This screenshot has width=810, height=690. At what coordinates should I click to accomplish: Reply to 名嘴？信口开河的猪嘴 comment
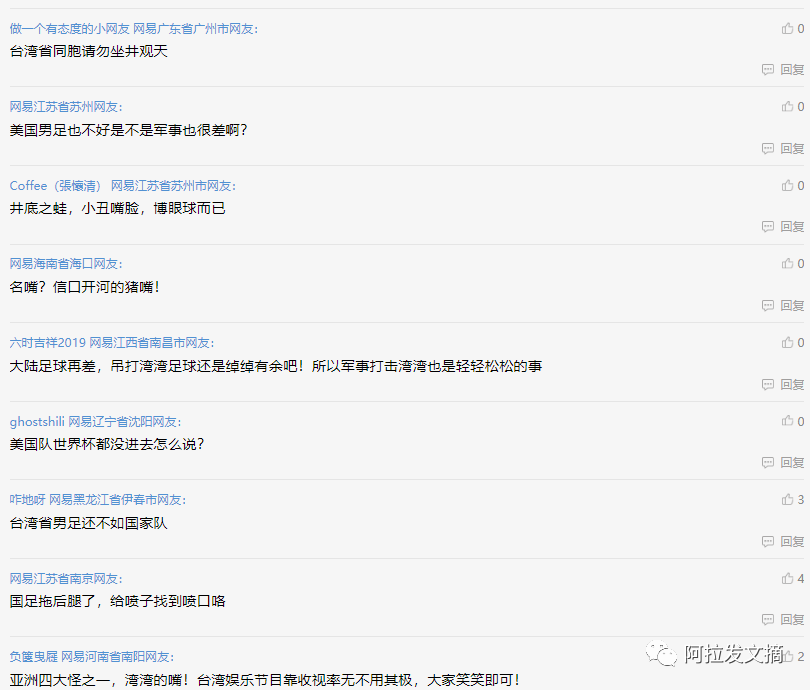pos(783,305)
